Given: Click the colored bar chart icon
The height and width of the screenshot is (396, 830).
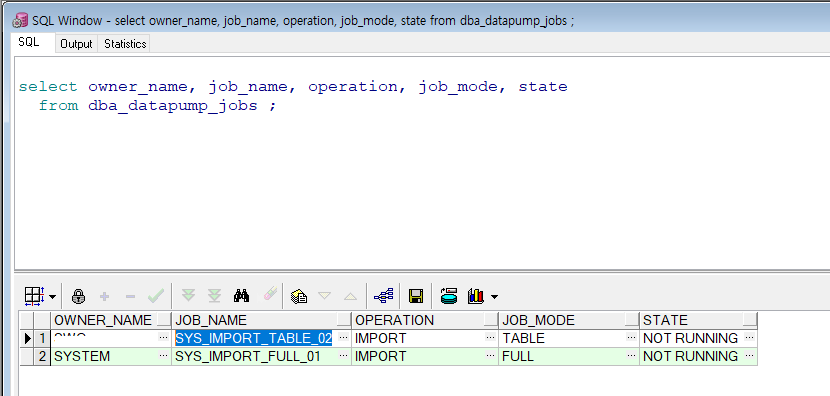Looking at the screenshot, I should click(x=476, y=296).
